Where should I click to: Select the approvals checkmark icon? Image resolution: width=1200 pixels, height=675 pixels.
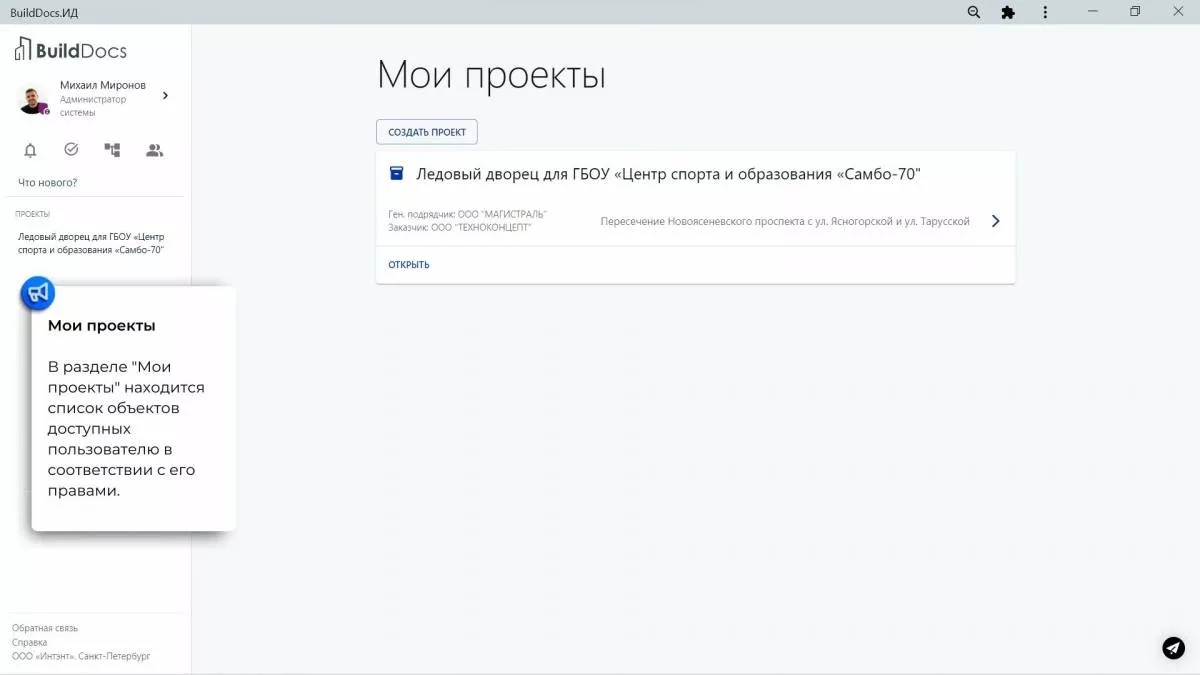[x=70, y=149]
